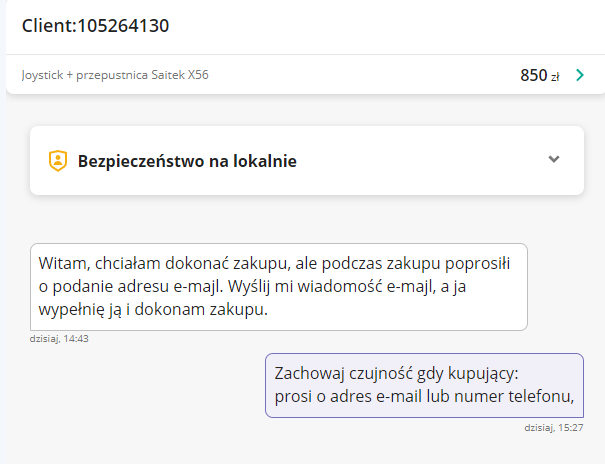The height and width of the screenshot is (464, 605).
Task: Click the text 'wypełnię ją i dokonam zakupu'
Action: 153,311
